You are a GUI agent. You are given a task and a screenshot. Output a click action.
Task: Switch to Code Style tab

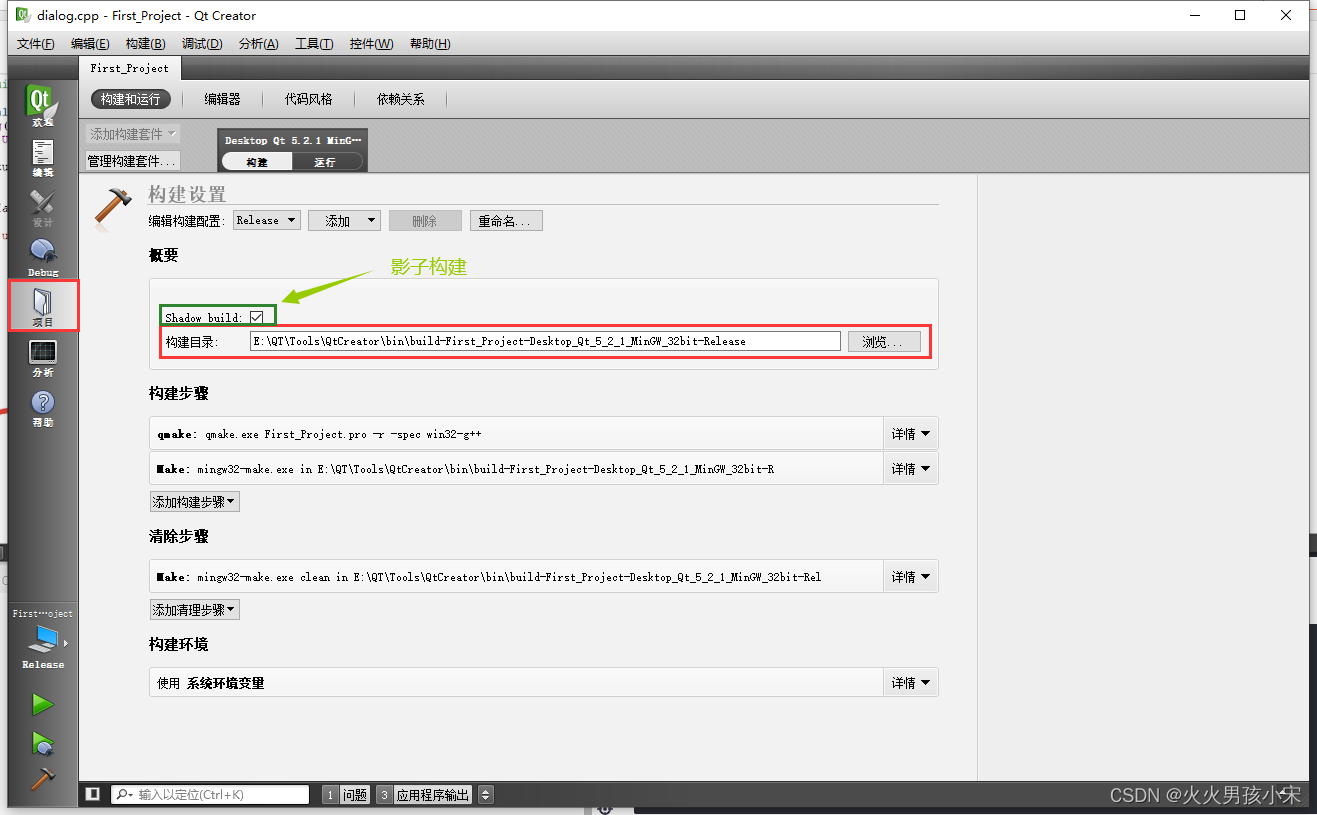(309, 99)
